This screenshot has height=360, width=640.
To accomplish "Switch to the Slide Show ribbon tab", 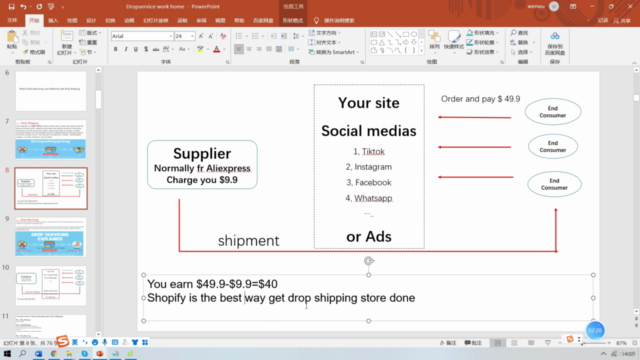I will [156, 20].
